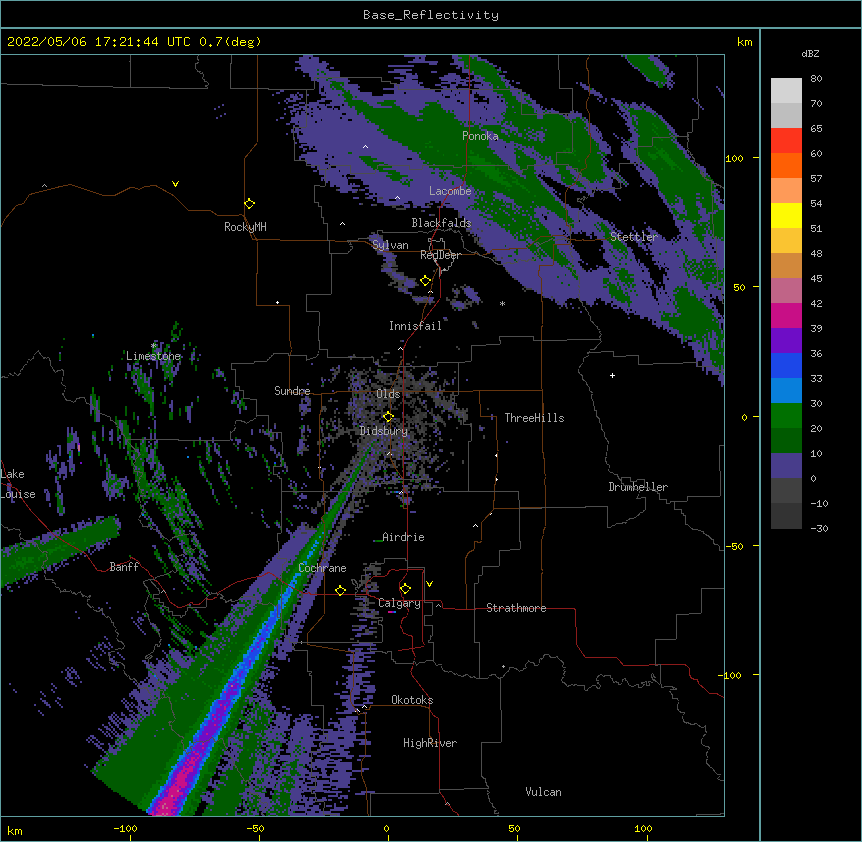This screenshot has width=862, height=842.
Task: Click the yellow diamond marker between Olds and Didsbury
Action: click(x=388, y=417)
